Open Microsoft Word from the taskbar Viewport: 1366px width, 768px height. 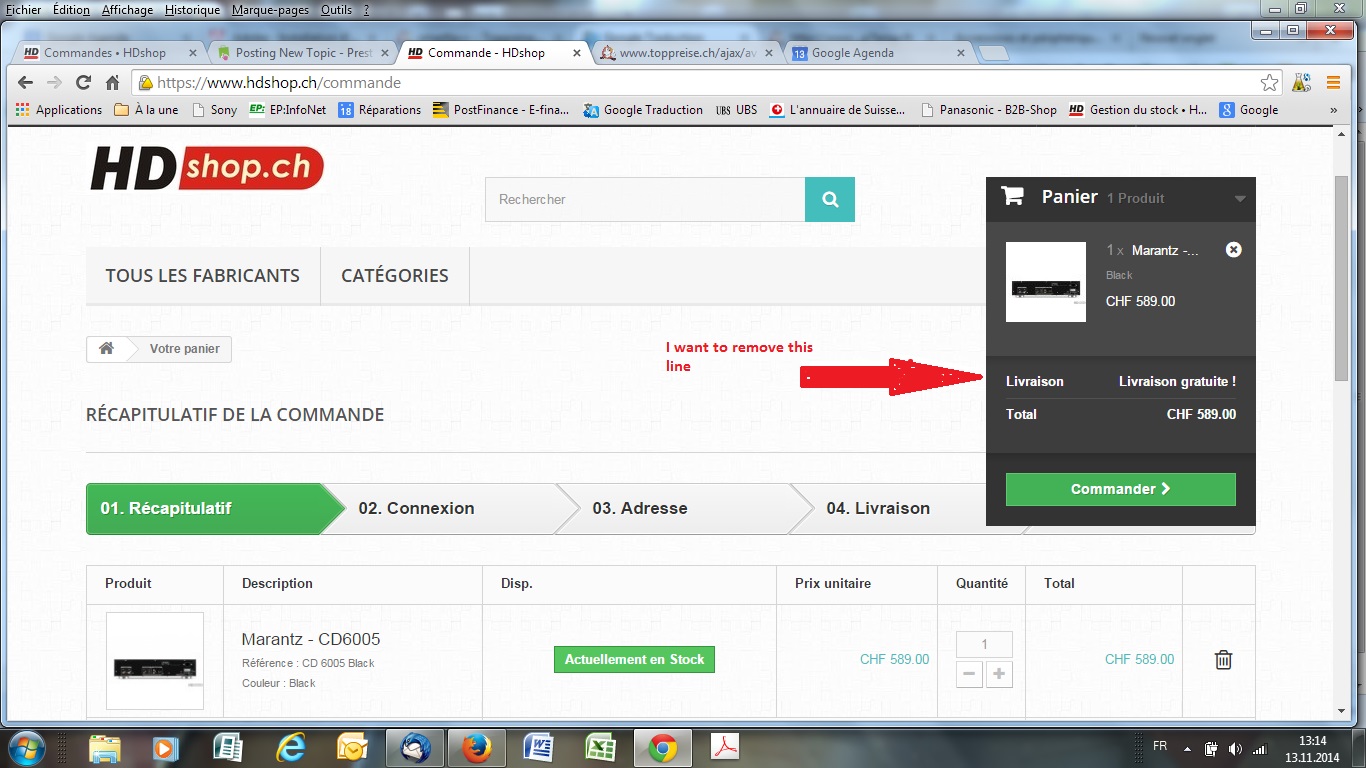click(x=538, y=747)
